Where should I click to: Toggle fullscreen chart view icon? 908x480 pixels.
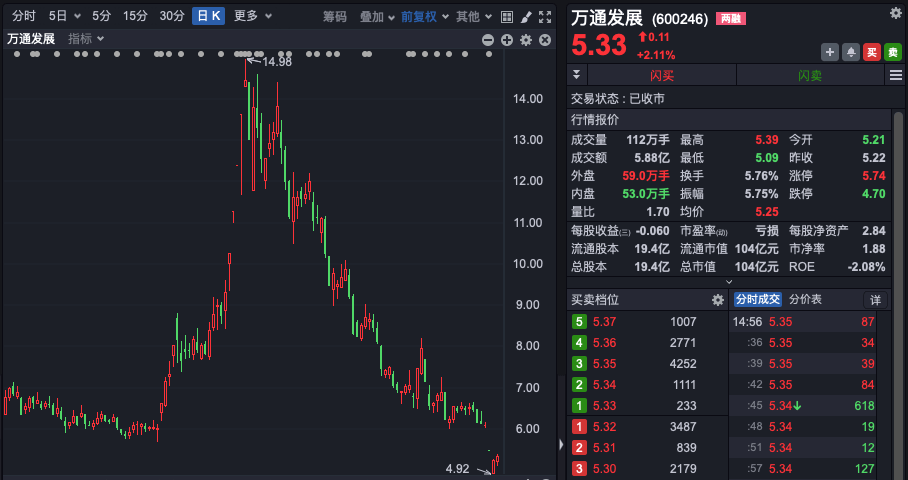(545, 17)
